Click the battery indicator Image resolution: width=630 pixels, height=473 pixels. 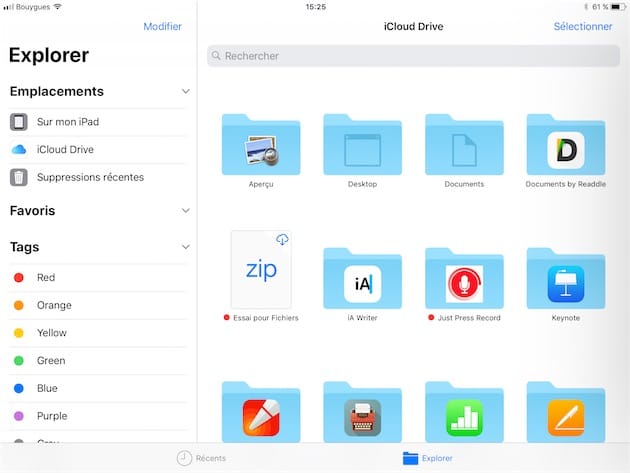coord(618,7)
